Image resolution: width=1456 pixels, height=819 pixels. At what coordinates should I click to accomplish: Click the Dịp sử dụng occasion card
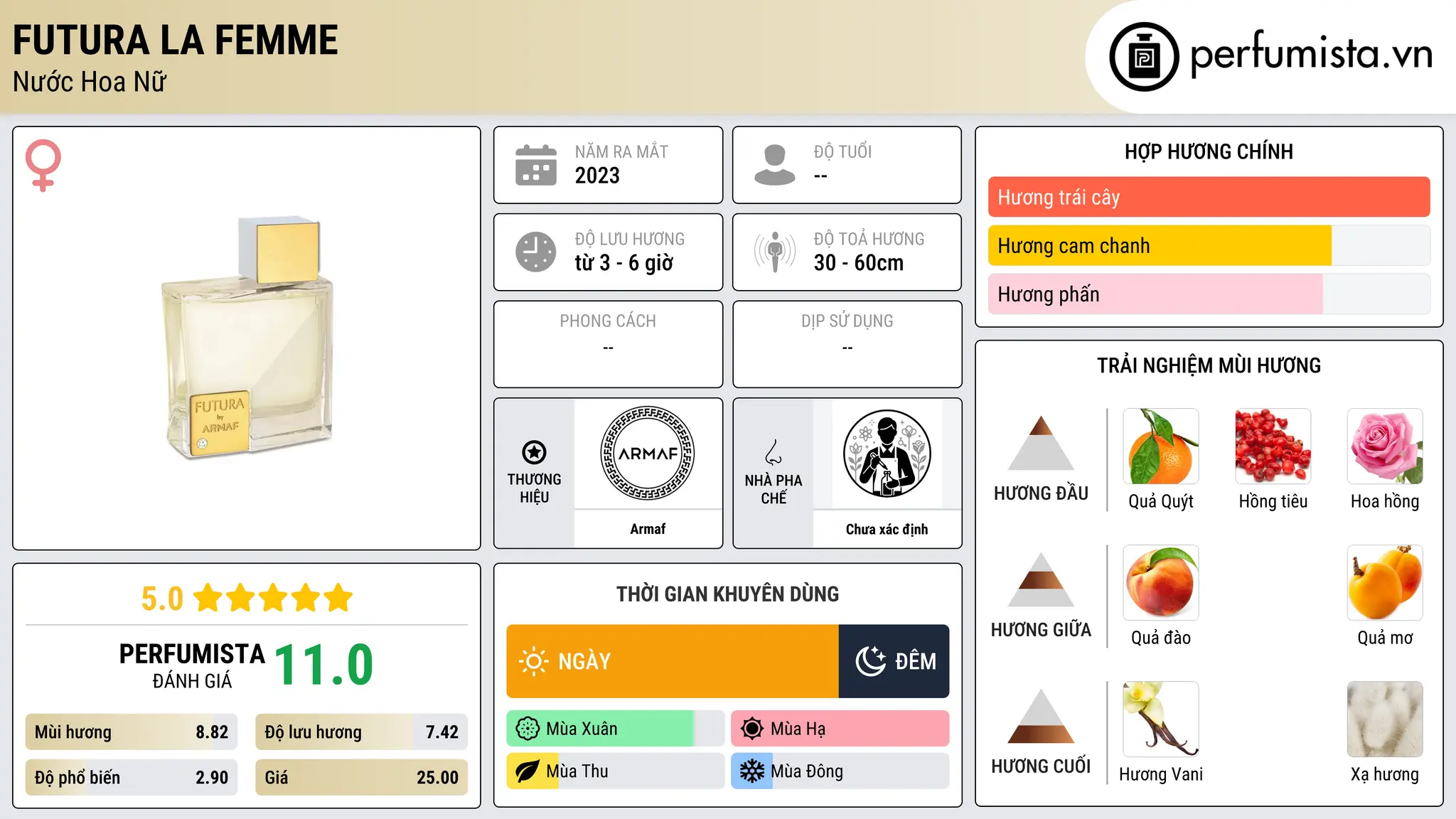point(847,344)
